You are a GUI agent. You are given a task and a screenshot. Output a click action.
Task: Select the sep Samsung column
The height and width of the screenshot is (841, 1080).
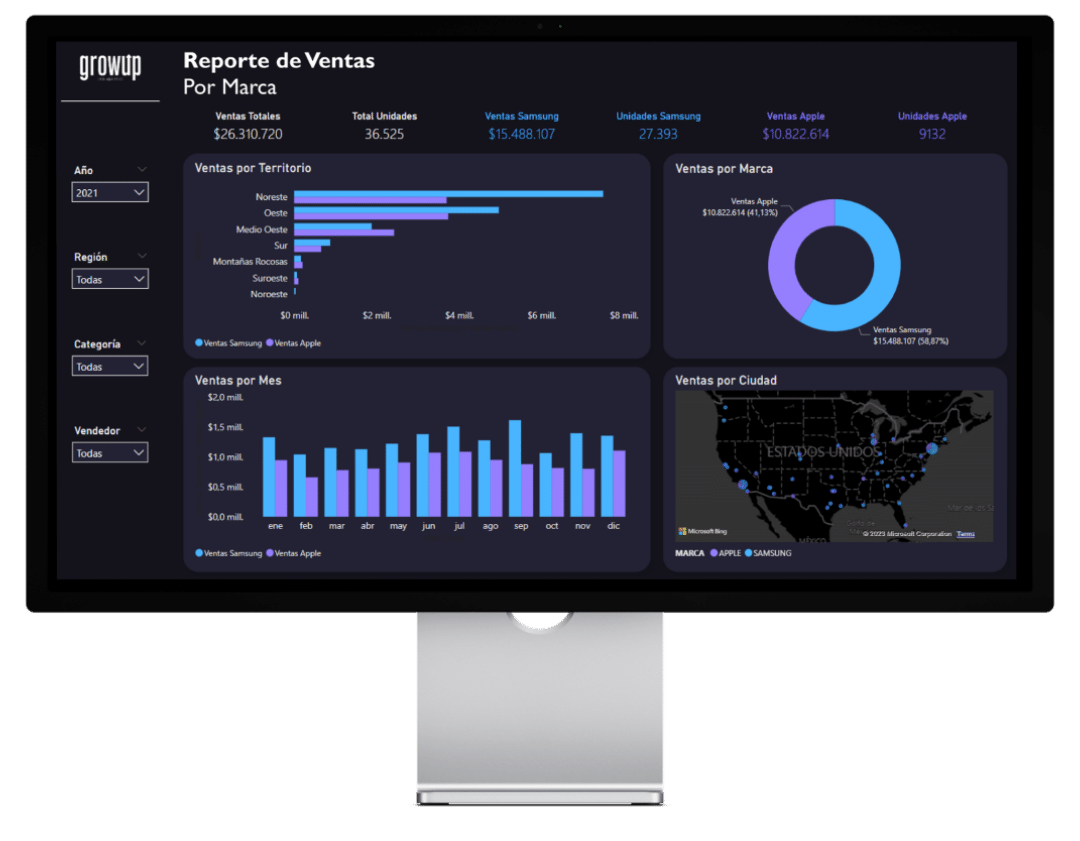tap(515, 468)
